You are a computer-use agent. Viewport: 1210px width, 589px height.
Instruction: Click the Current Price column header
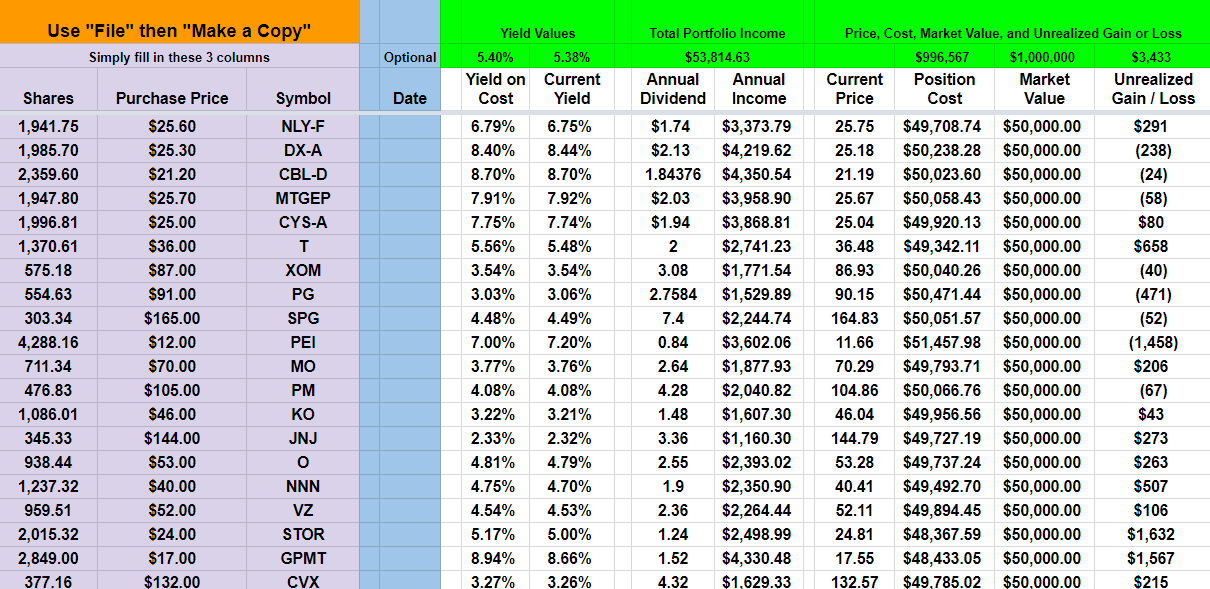[855, 89]
